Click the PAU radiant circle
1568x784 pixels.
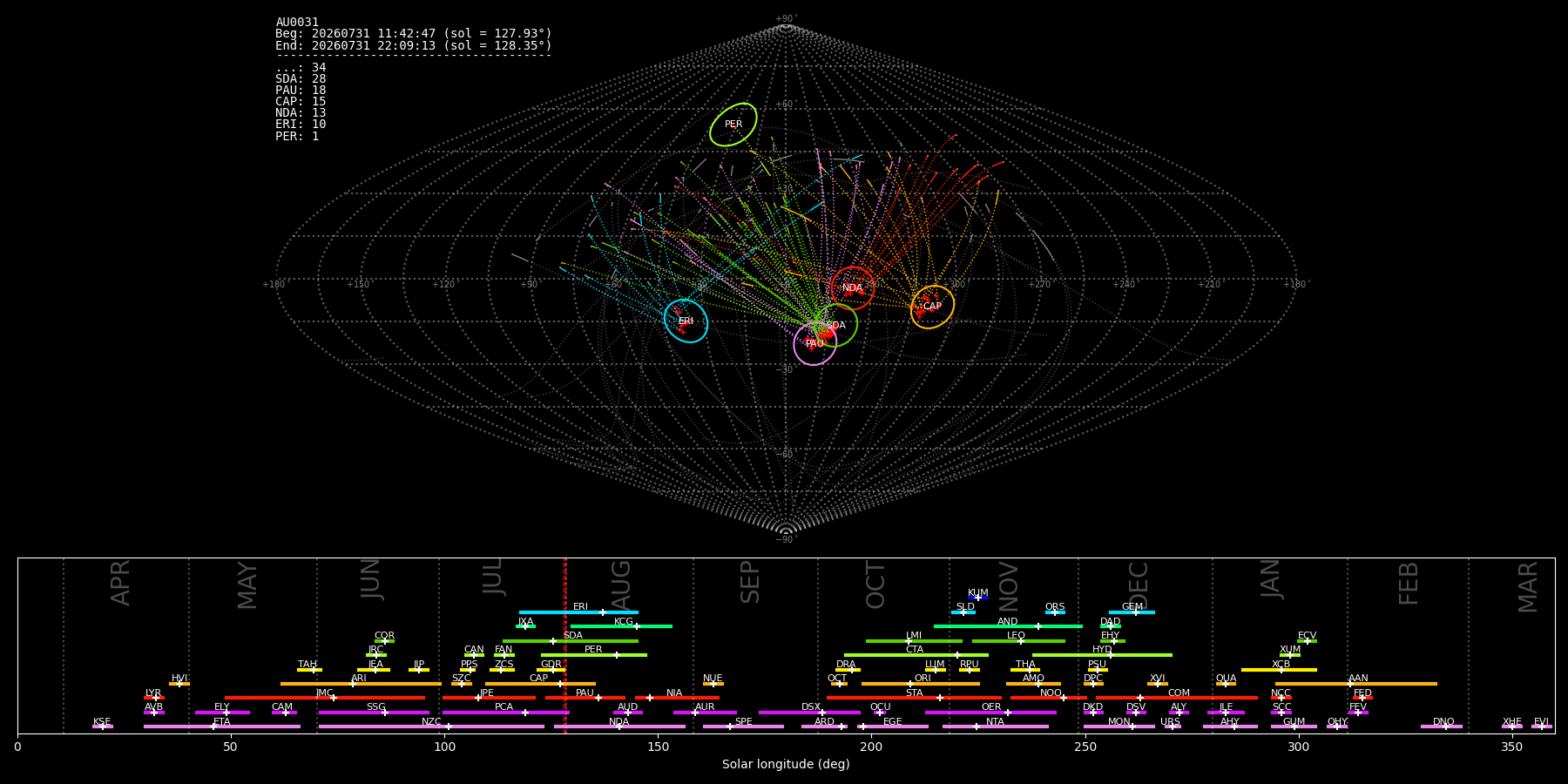coord(814,343)
